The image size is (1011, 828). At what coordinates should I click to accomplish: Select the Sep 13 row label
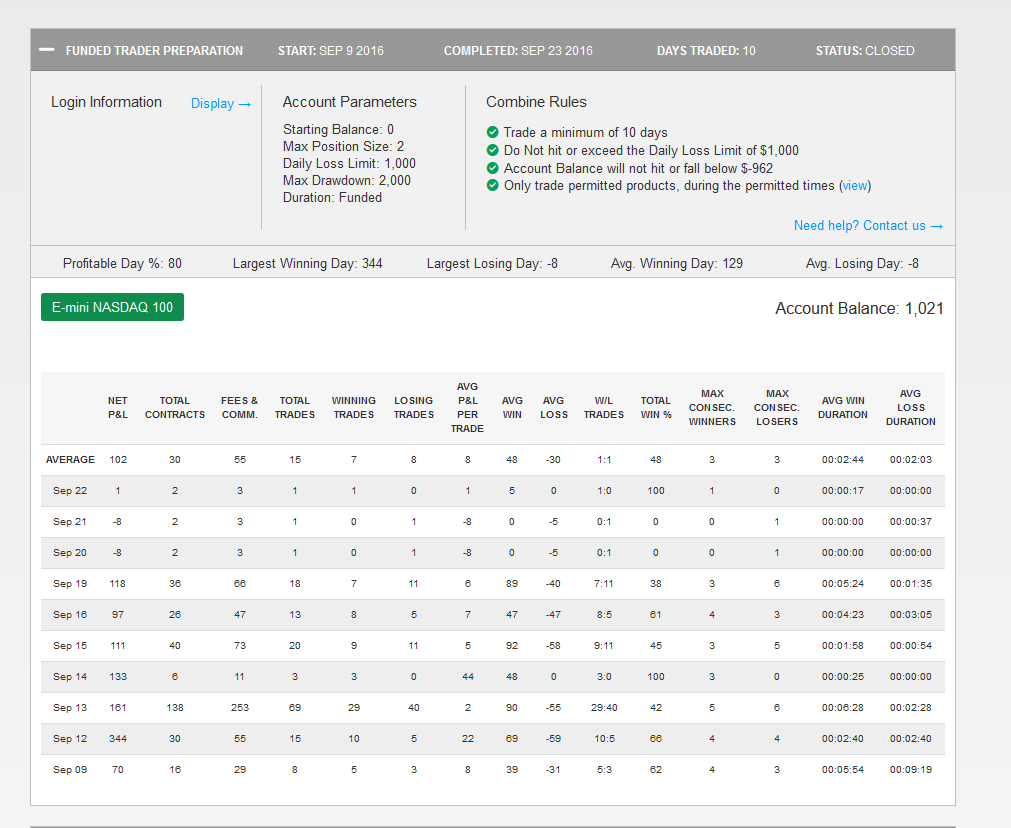(x=70, y=707)
